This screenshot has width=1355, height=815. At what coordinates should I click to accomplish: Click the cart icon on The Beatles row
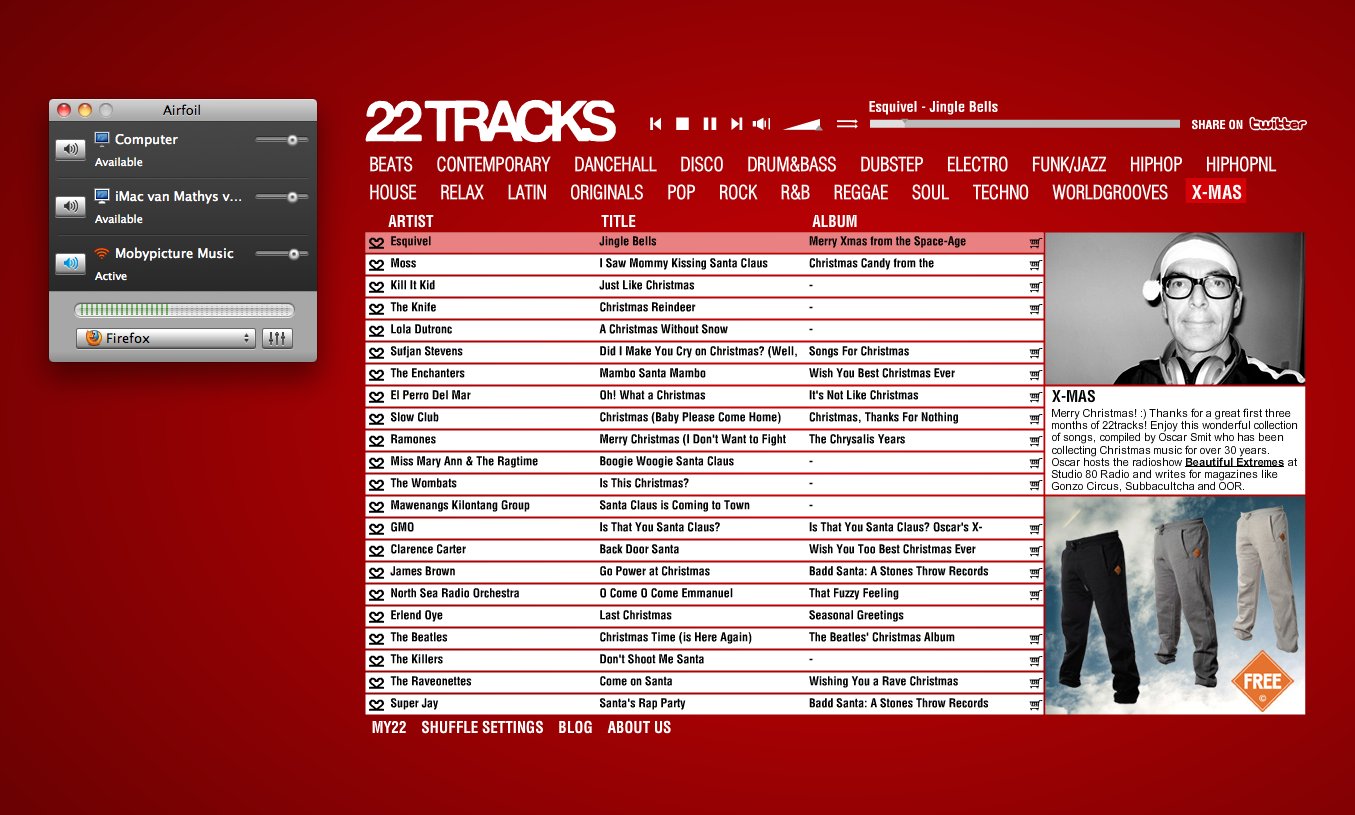[1035, 638]
